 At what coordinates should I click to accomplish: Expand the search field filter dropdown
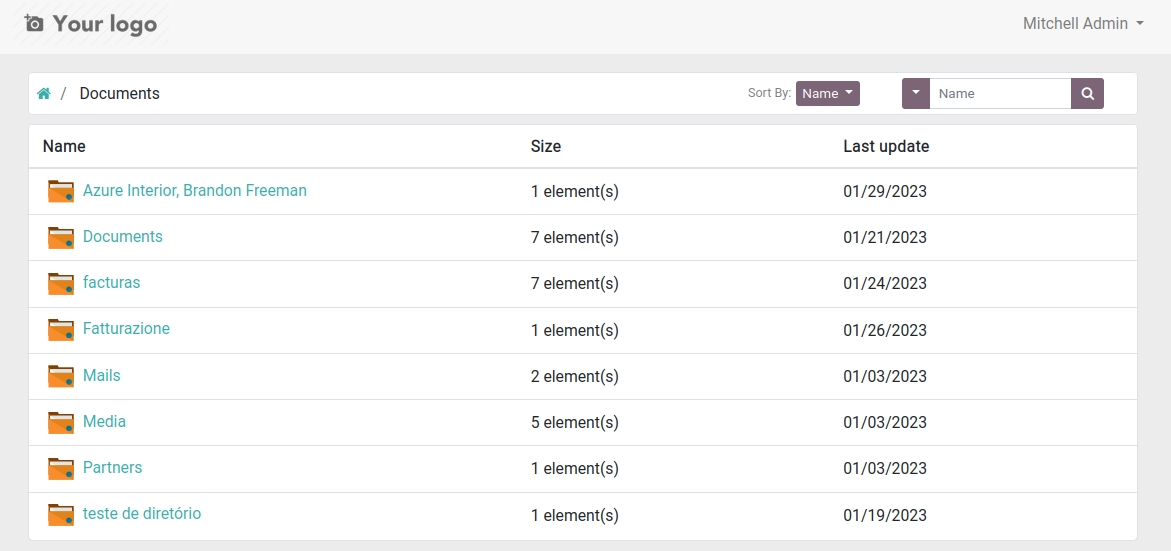point(916,94)
